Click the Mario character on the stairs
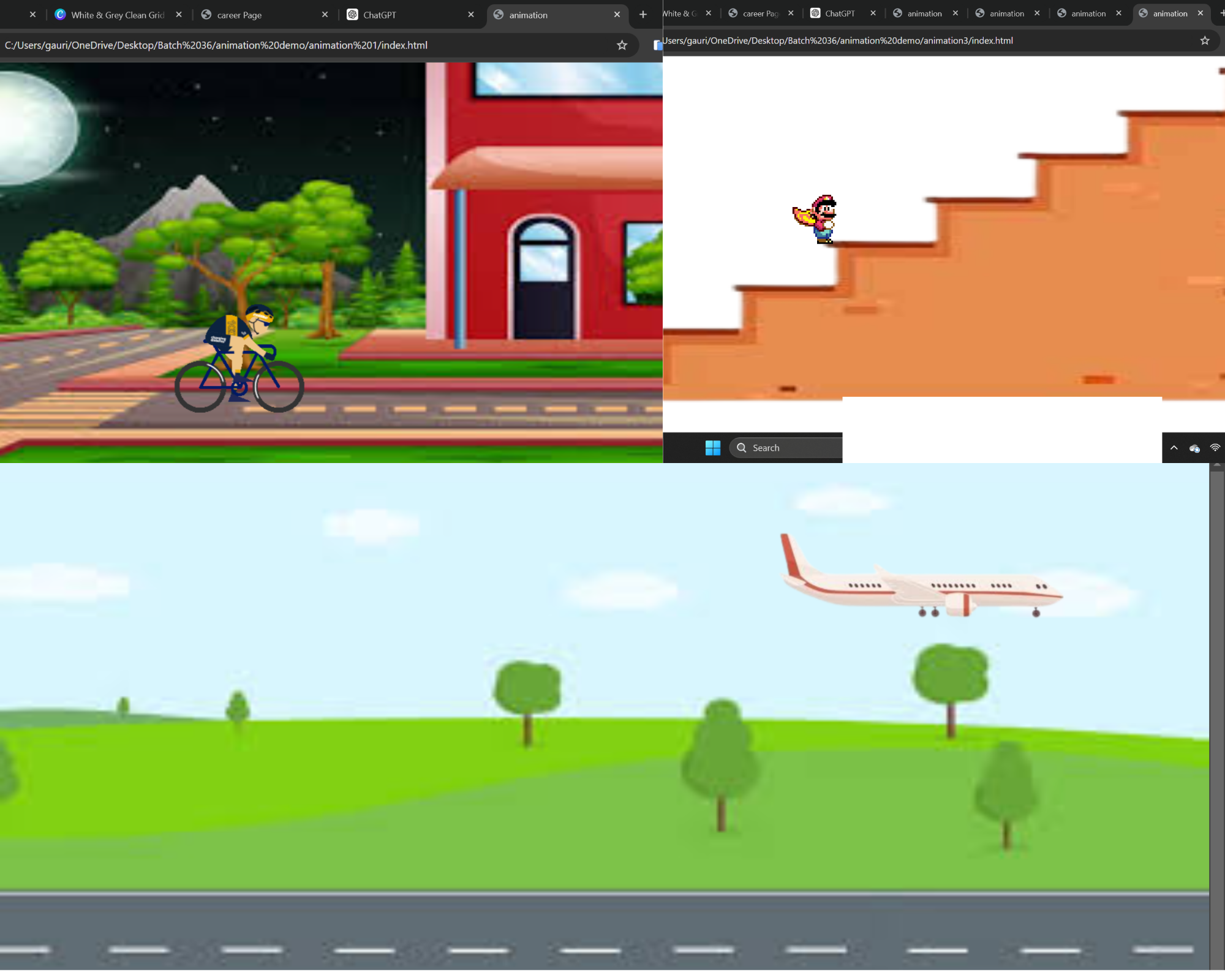The image size is (1225, 980). (815, 219)
